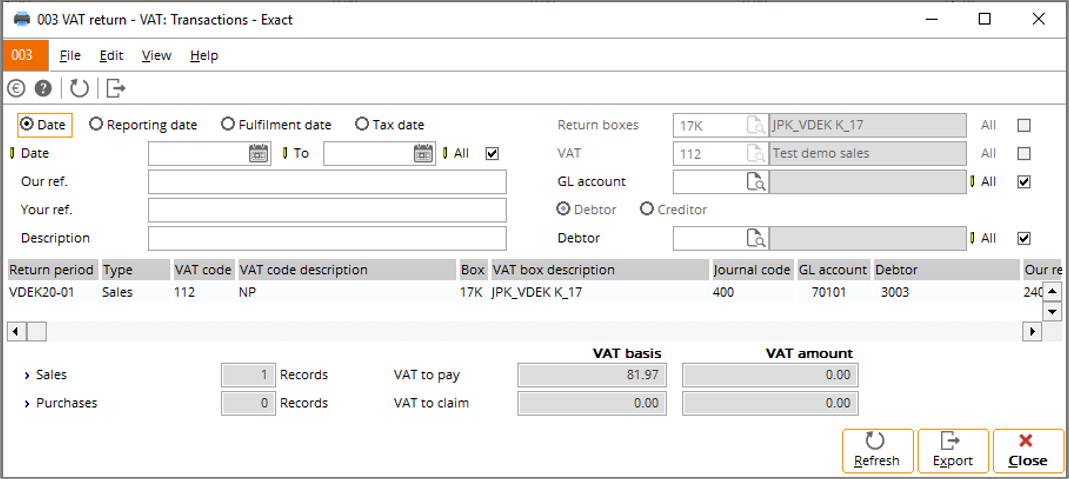Open the View menu
The image size is (1069, 479).
click(x=156, y=56)
